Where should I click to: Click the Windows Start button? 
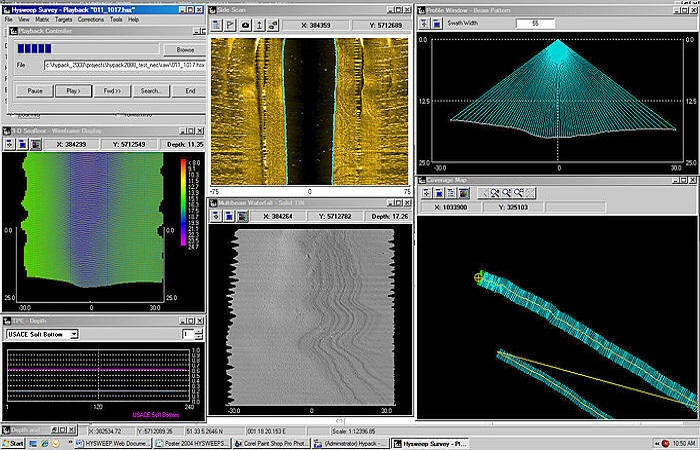[x=13, y=444]
